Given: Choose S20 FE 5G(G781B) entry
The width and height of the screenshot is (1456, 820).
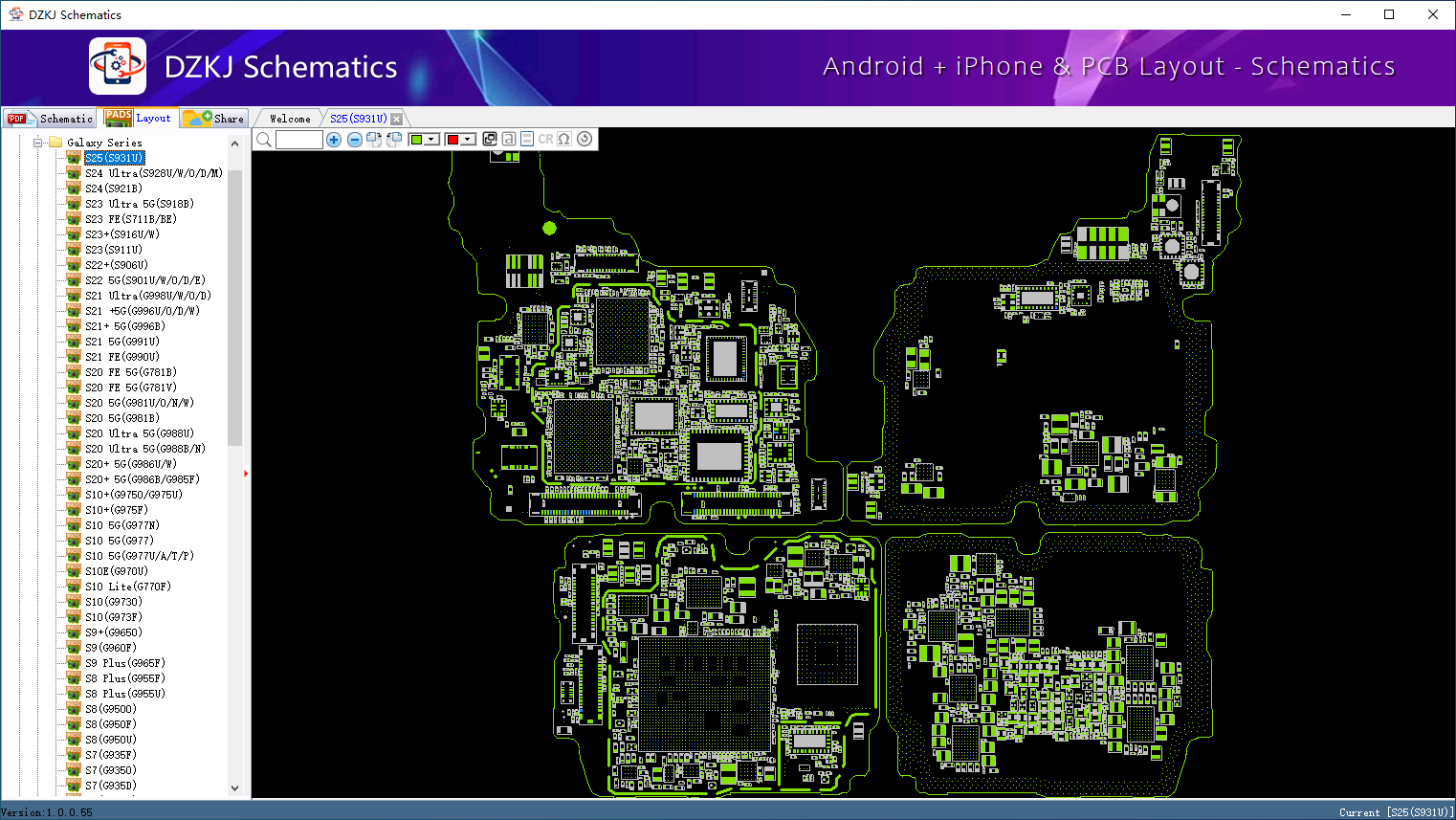Looking at the screenshot, I should click(x=131, y=372).
